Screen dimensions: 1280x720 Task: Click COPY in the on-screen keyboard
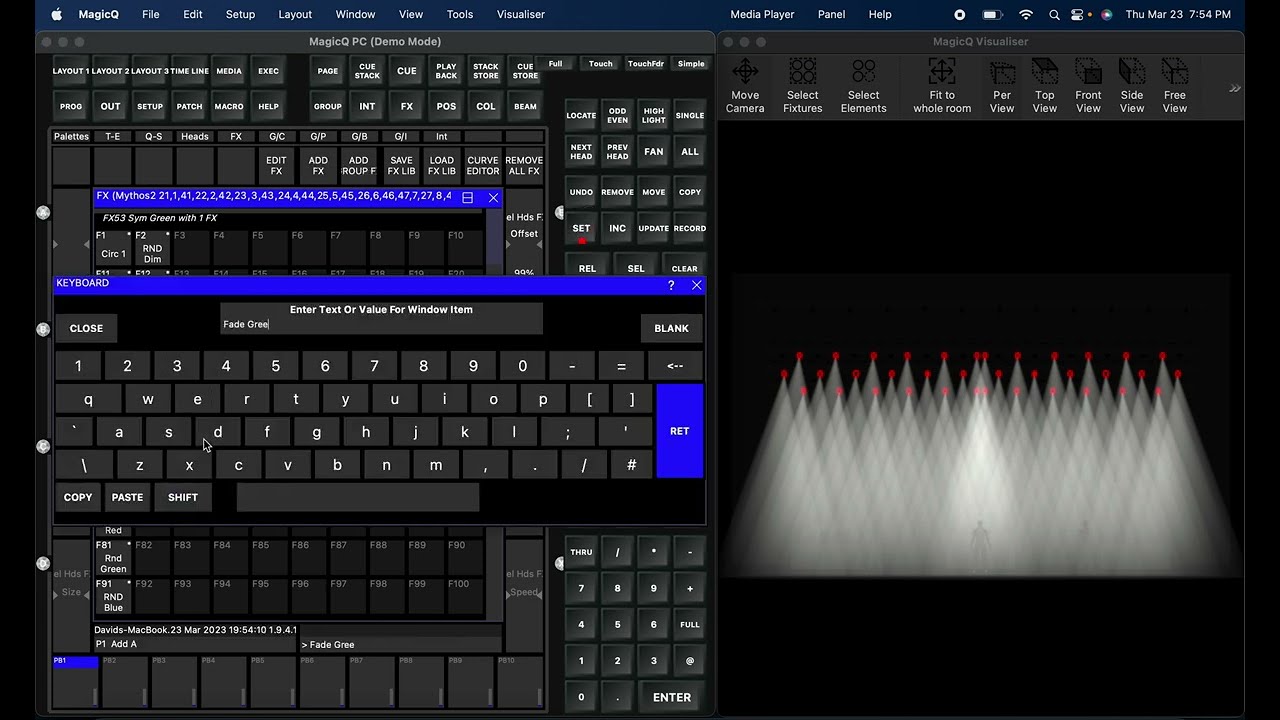[78, 497]
